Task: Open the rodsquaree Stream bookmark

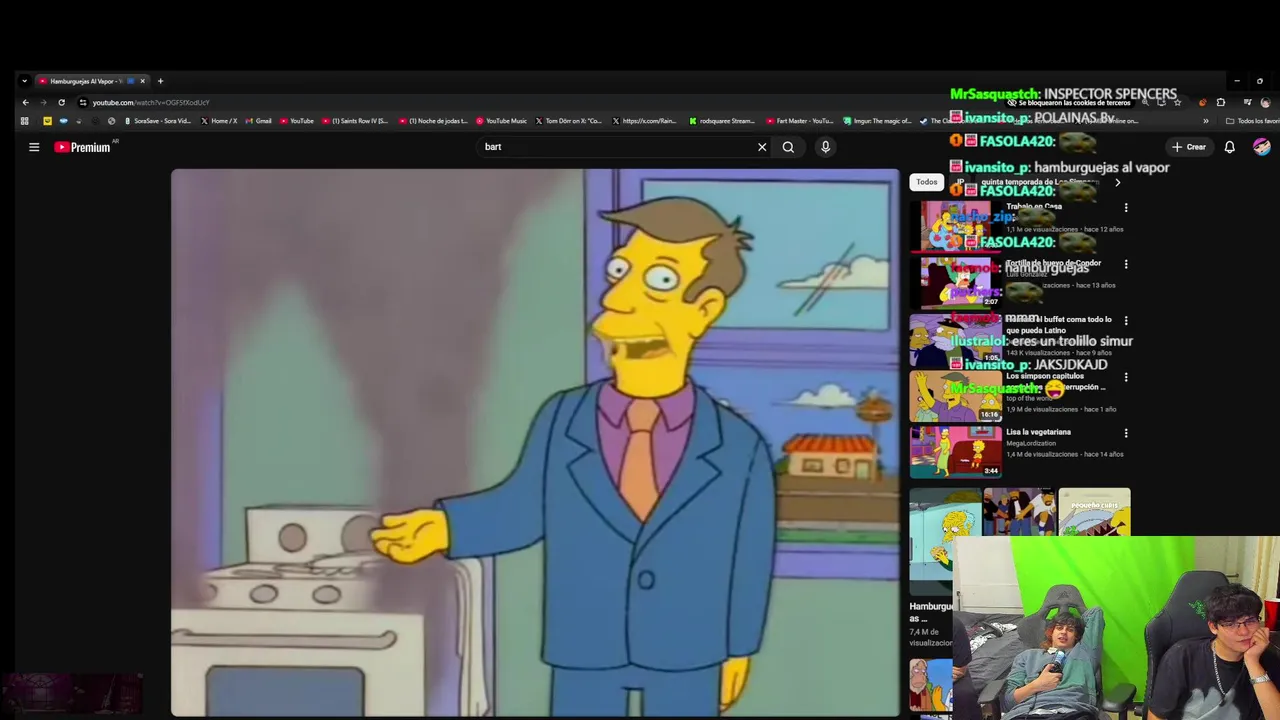Action: click(721, 121)
